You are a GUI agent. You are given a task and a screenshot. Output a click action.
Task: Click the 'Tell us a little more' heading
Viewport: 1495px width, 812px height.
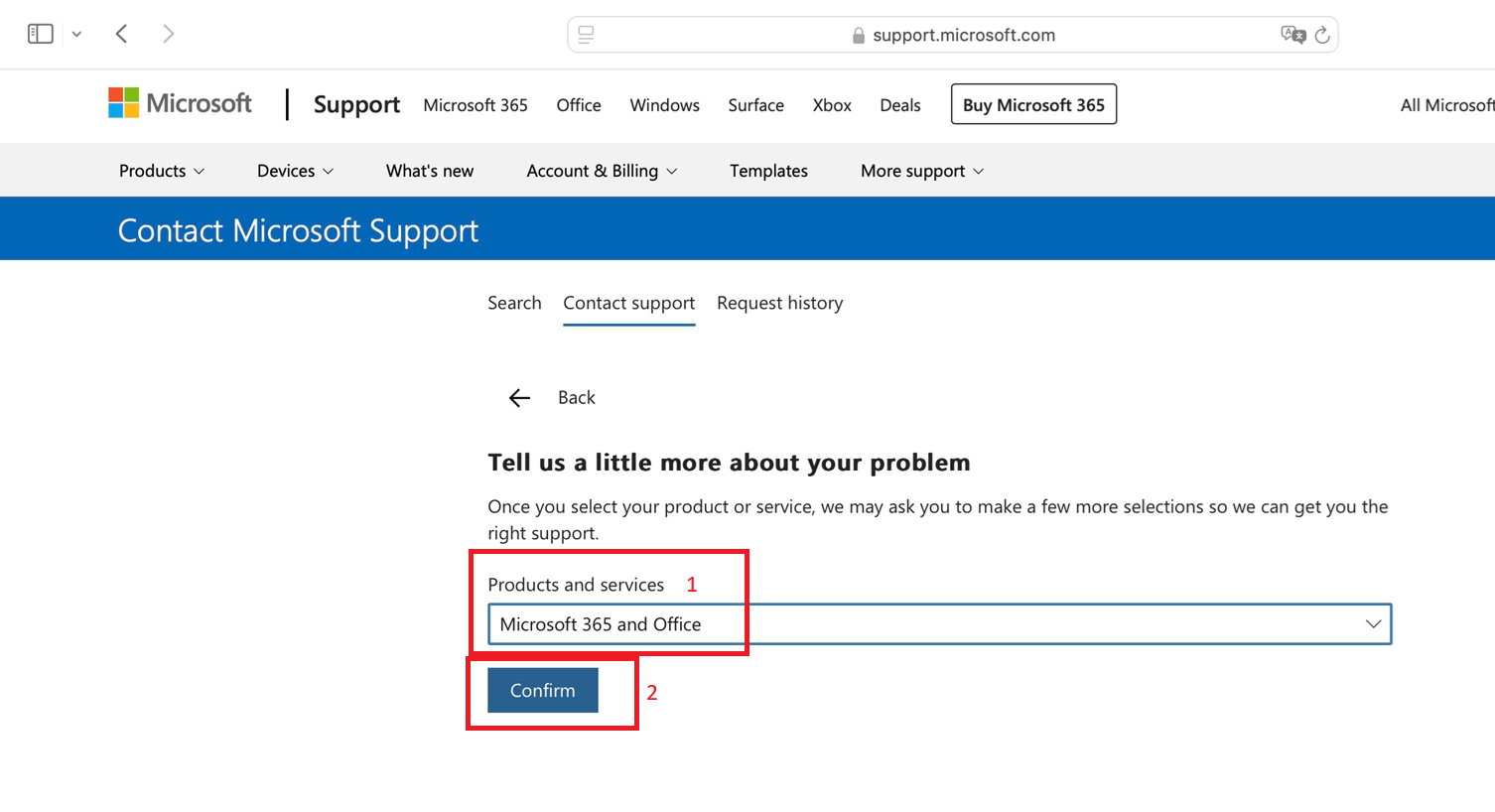(x=729, y=463)
